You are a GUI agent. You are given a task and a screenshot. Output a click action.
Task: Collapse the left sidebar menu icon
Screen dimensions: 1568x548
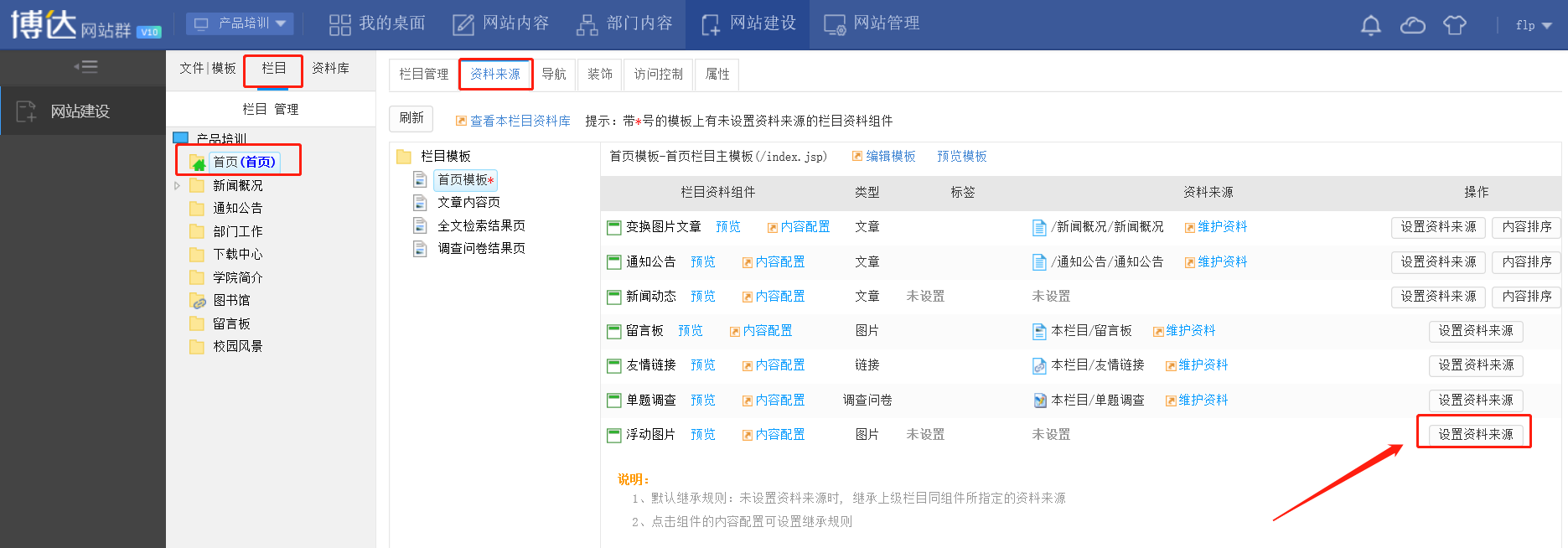[x=85, y=67]
